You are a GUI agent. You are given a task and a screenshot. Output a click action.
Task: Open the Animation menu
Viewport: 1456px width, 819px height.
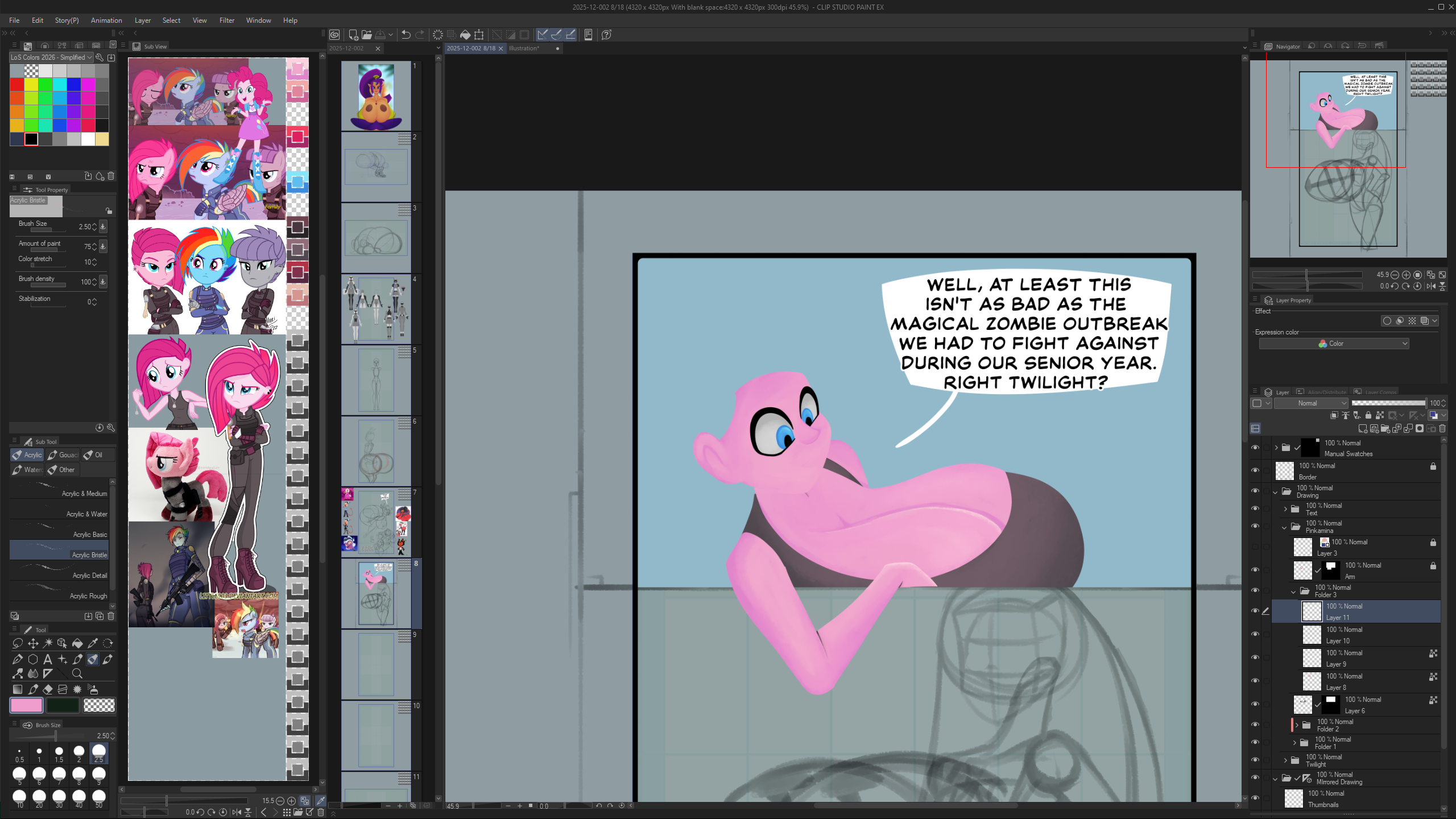point(106,20)
